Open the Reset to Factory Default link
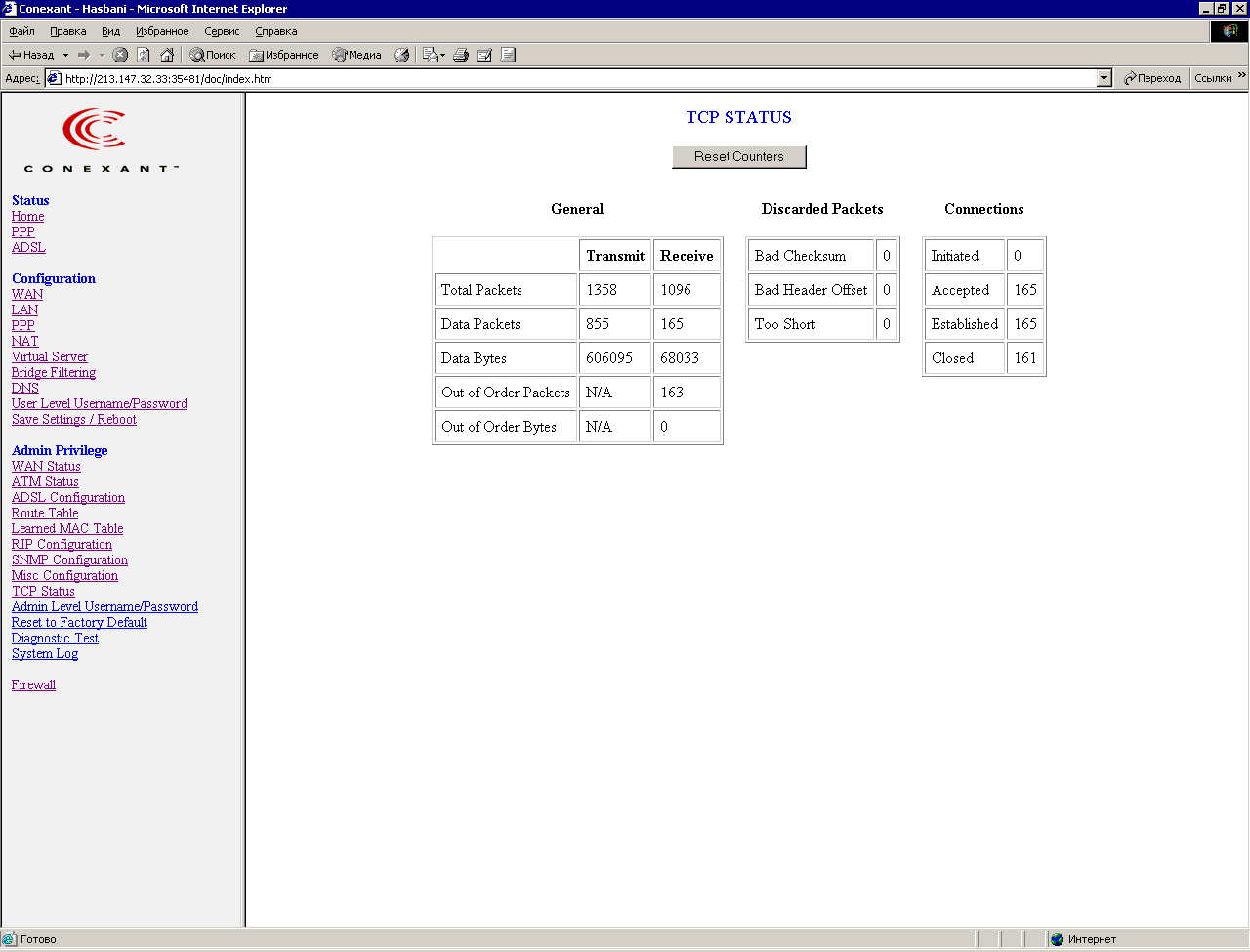The image size is (1250, 952). click(79, 622)
